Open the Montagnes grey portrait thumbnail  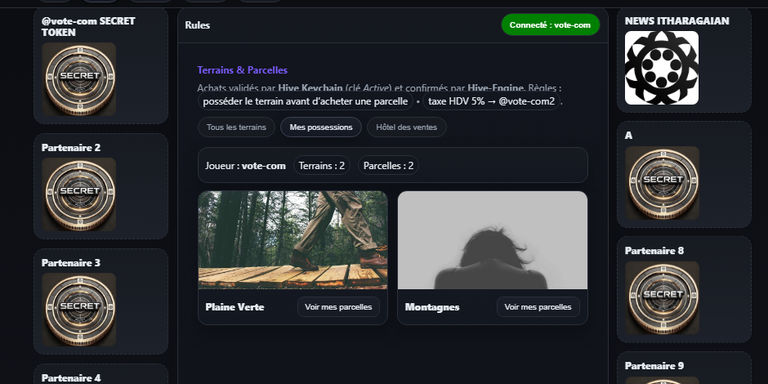(x=492, y=240)
